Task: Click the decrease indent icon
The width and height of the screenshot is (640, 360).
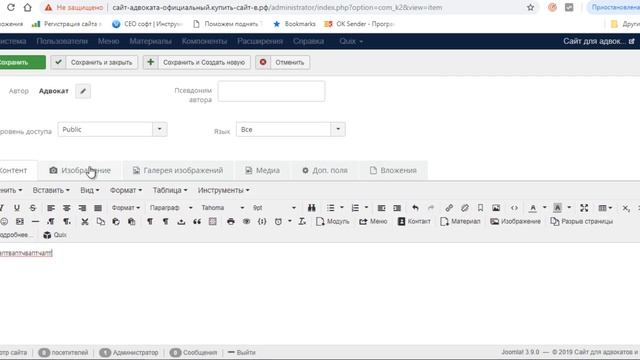Action: coord(381,208)
